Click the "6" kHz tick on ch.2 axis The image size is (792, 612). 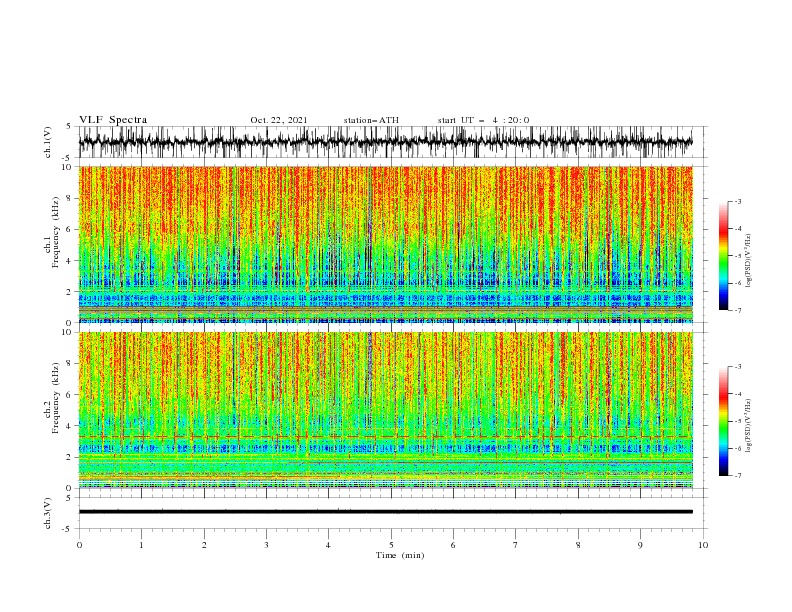pos(70,395)
